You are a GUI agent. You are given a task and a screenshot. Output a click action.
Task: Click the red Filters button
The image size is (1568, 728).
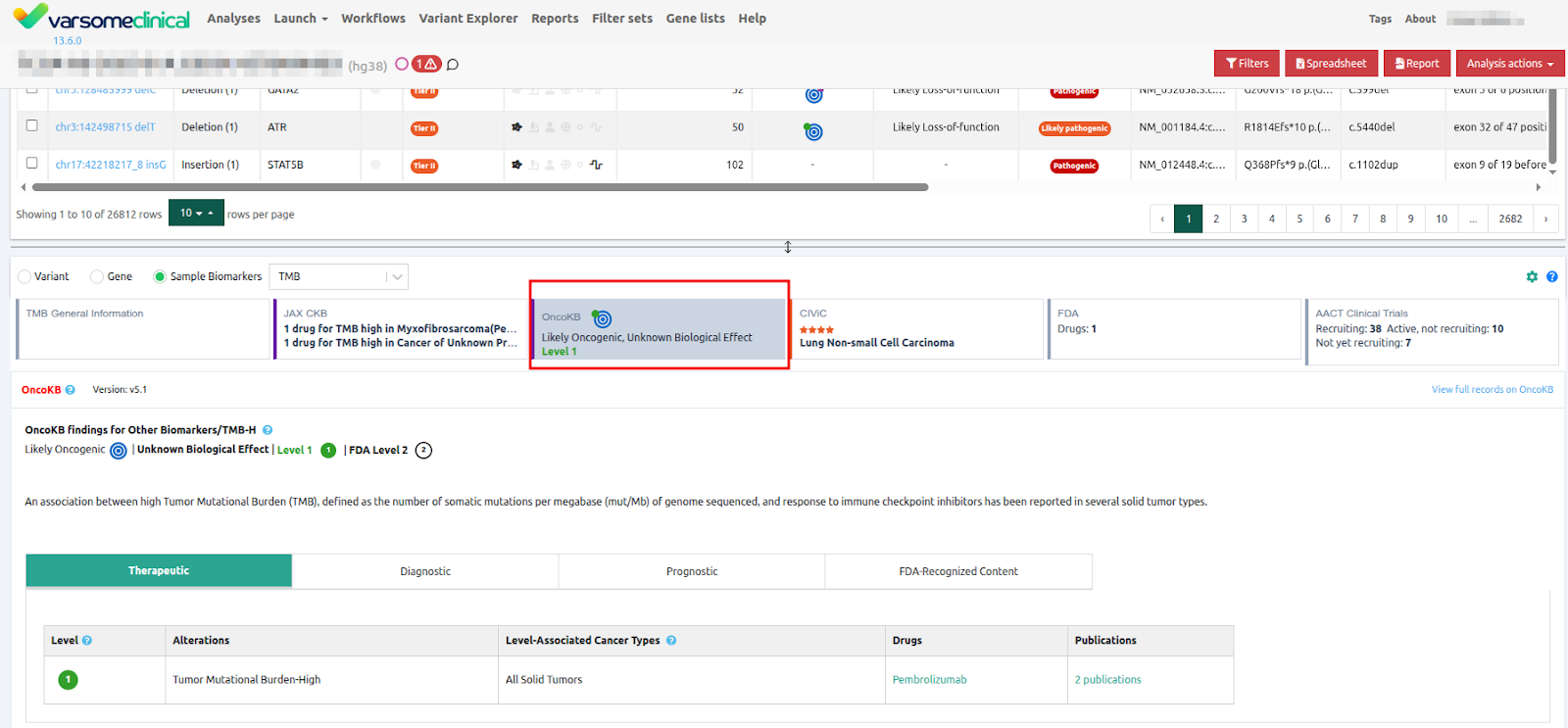[1246, 64]
